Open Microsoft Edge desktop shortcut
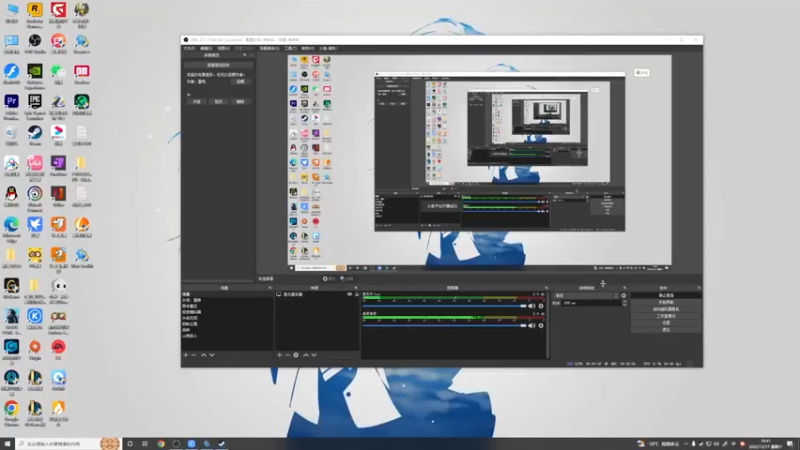 (x=11, y=228)
